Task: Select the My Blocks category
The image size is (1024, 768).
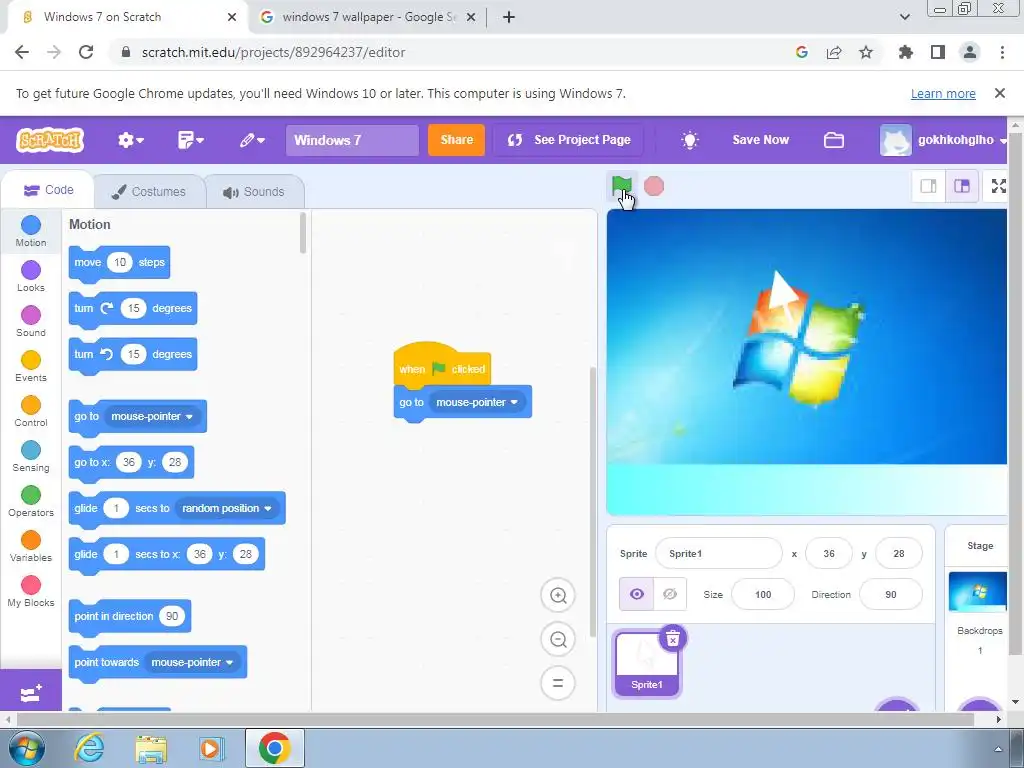Action: click(x=31, y=592)
